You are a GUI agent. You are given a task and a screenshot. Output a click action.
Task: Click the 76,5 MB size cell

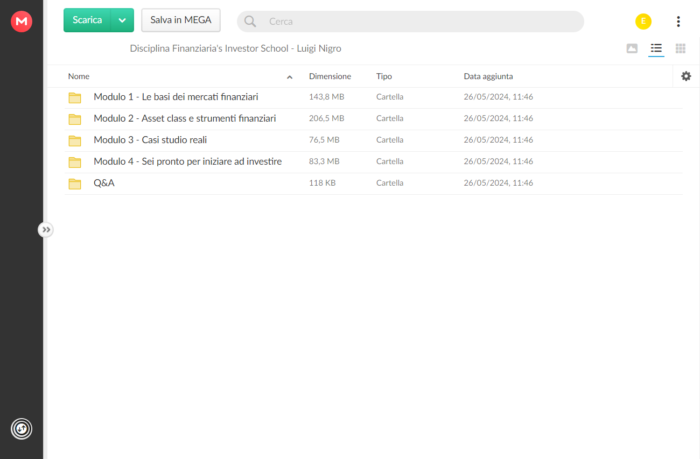pos(324,140)
